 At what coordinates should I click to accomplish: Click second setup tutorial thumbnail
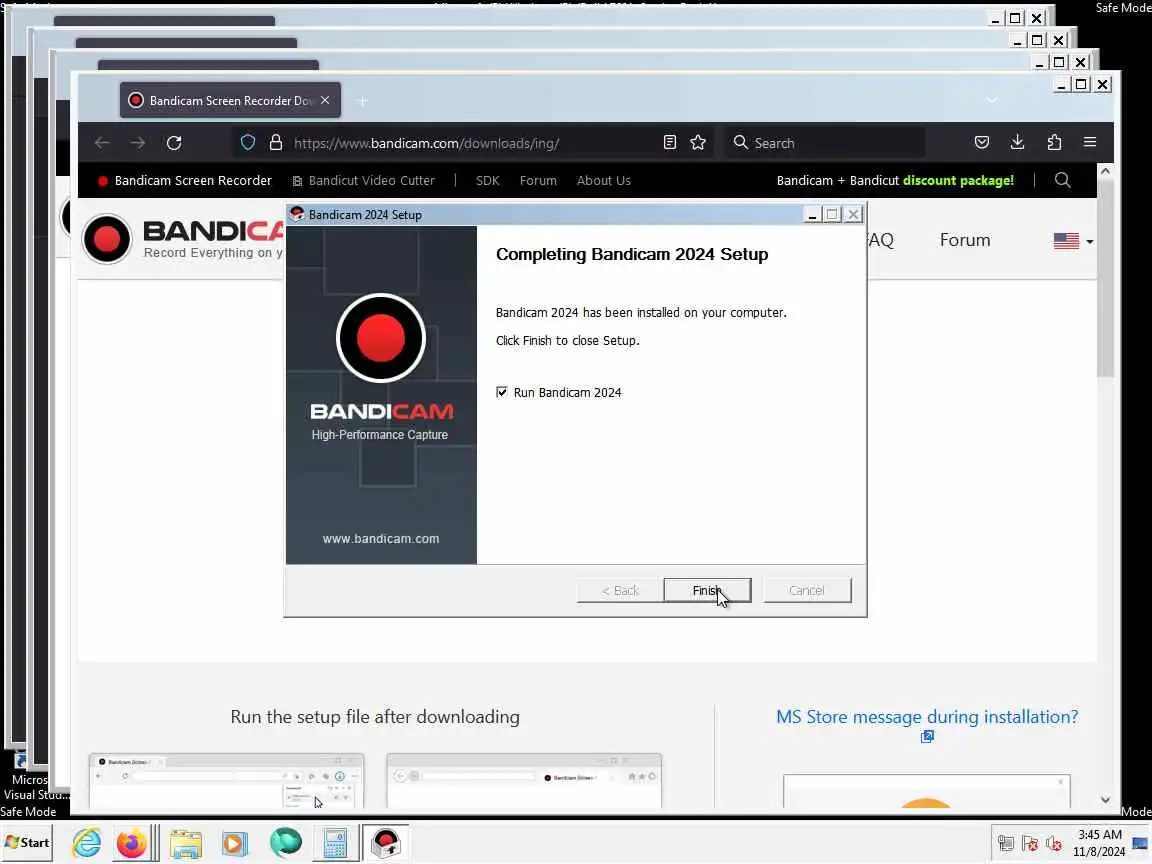pos(524,781)
